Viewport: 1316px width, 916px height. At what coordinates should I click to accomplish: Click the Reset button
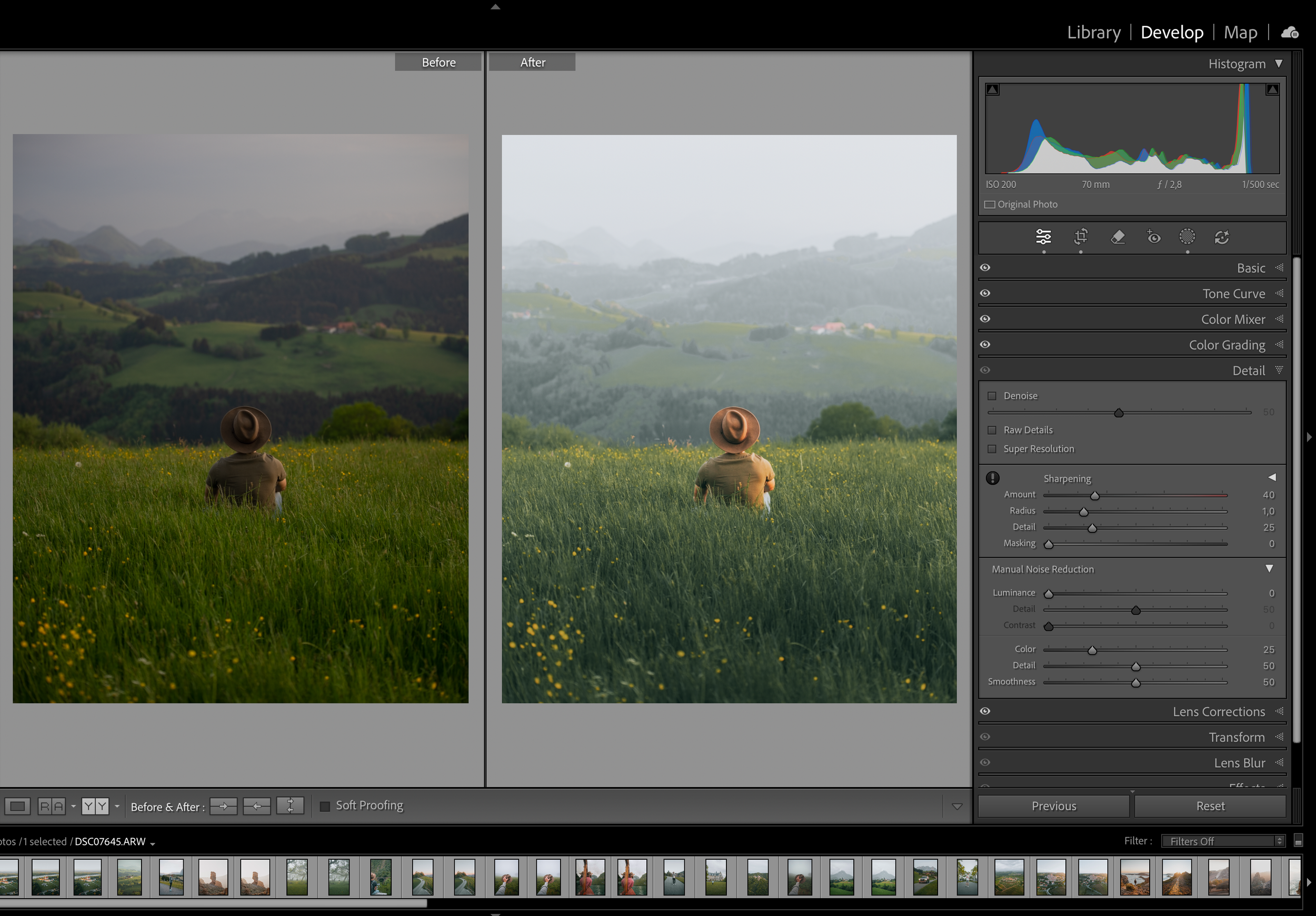click(1210, 806)
